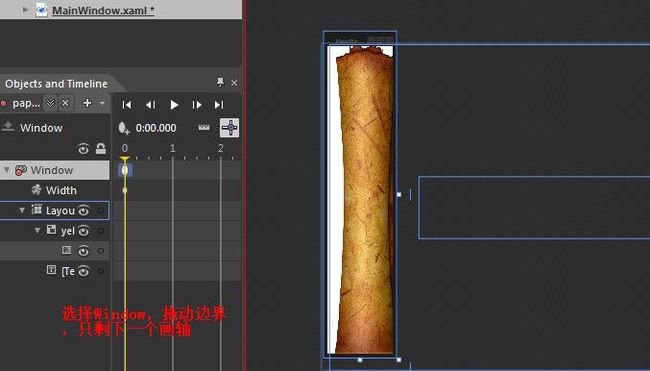Image resolution: width=650 pixels, height=371 pixels.
Task: Toggle timeline snapping button
Action: (x=229, y=128)
